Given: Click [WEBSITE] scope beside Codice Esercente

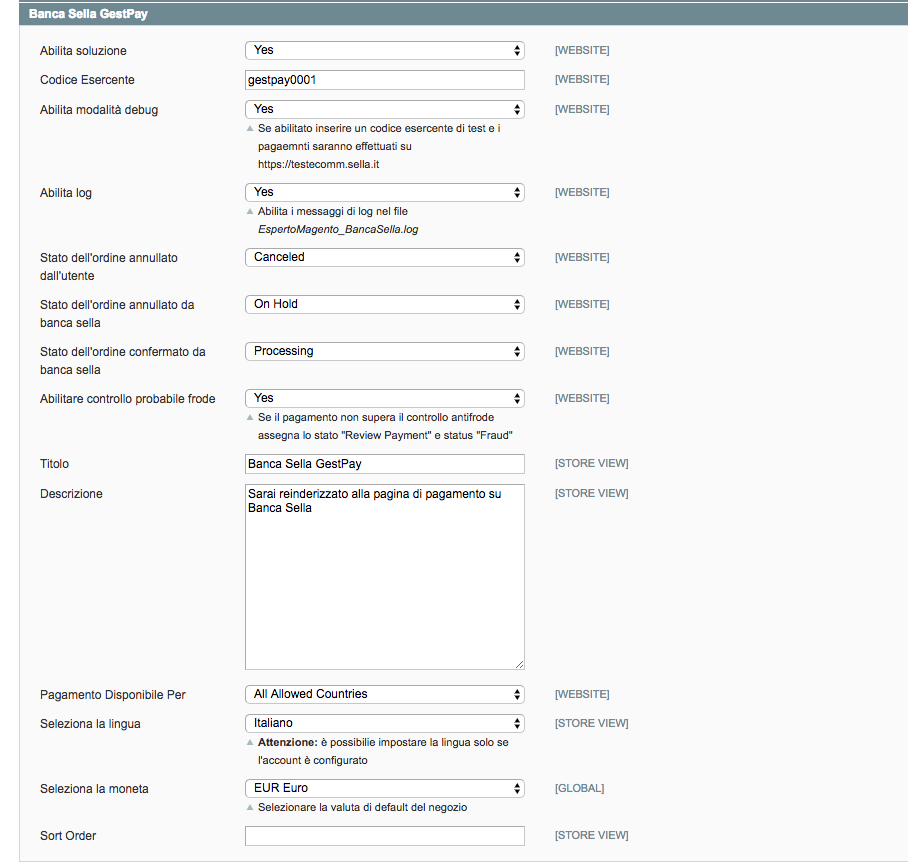Looking at the screenshot, I should click(x=582, y=79).
